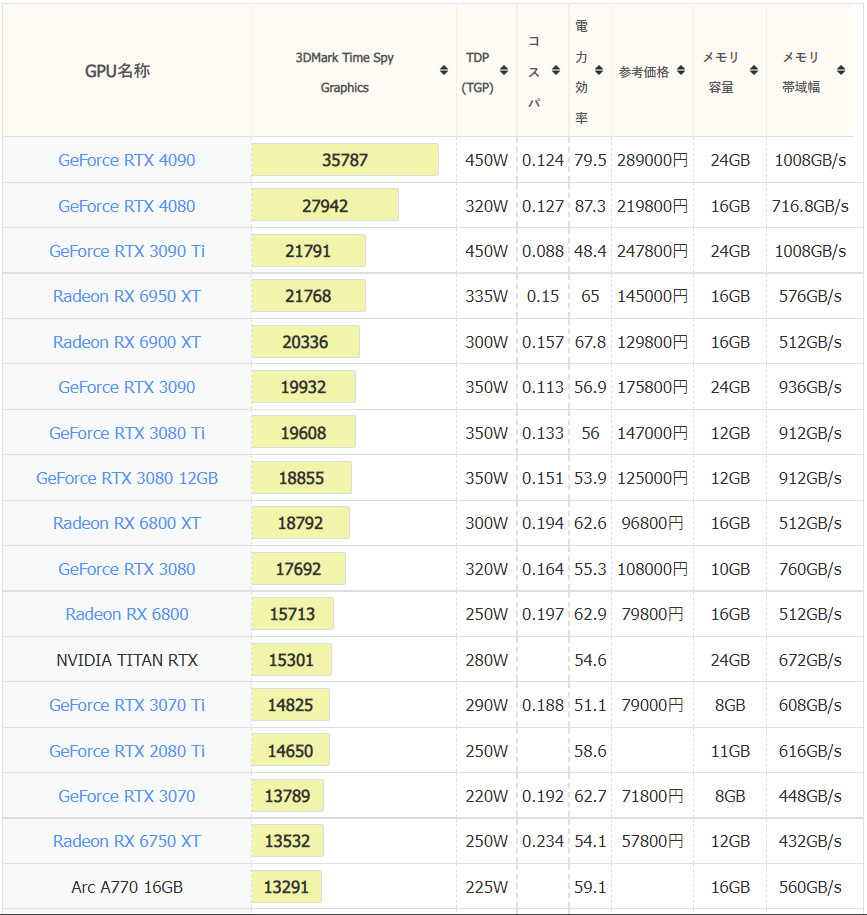The image size is (867, 915).
Task: Open Radeon RX 6900 XT link
Action: [x=127, y=342]
